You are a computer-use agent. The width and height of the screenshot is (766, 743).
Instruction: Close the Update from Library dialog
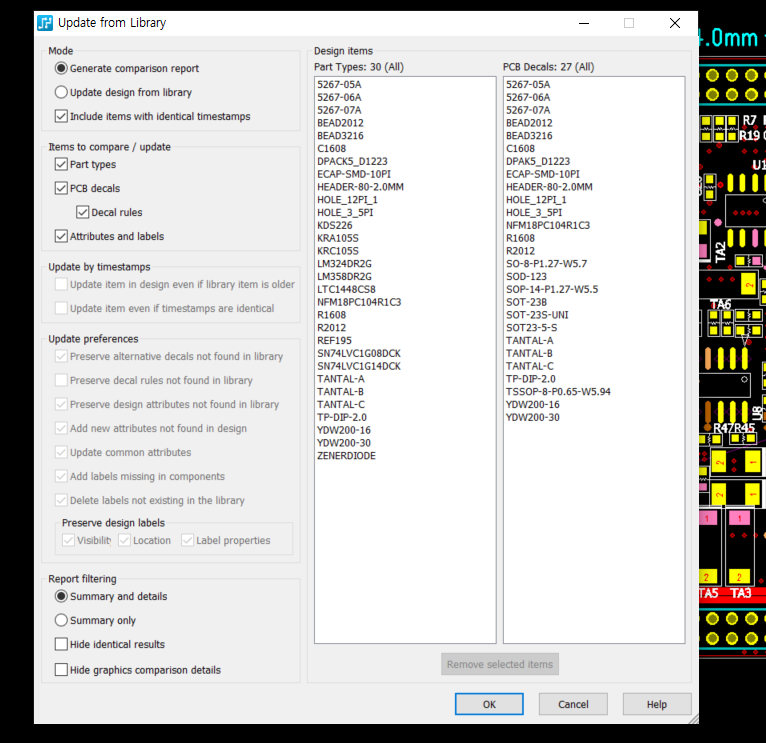pyautogui.click(x=674, y=23)
